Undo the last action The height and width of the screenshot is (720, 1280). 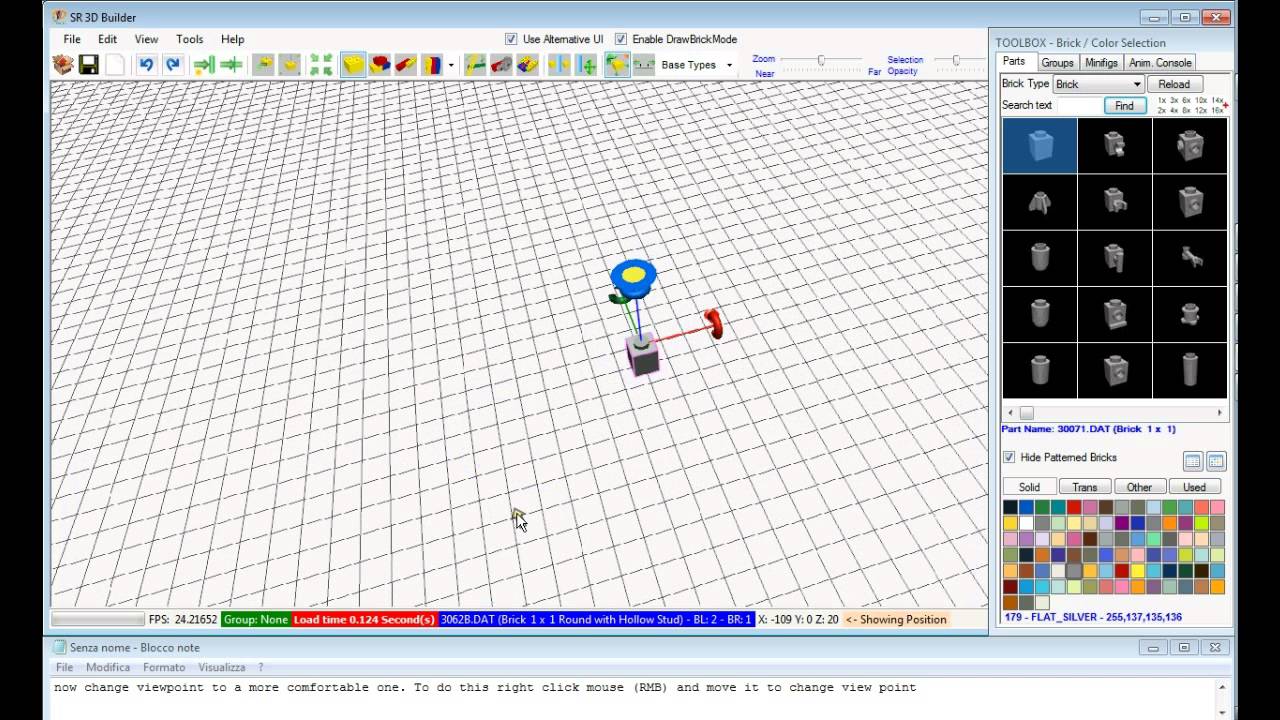[x=146, y=65]
